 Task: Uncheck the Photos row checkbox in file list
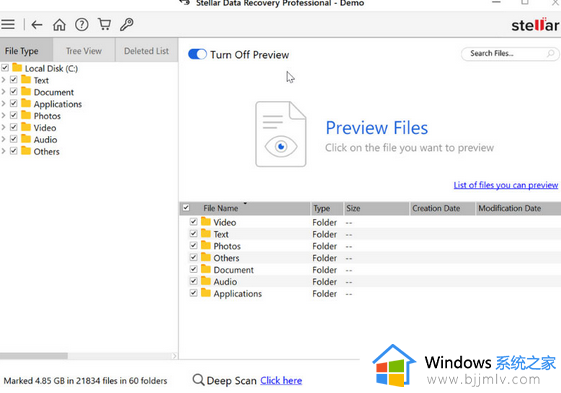point(194,245)
